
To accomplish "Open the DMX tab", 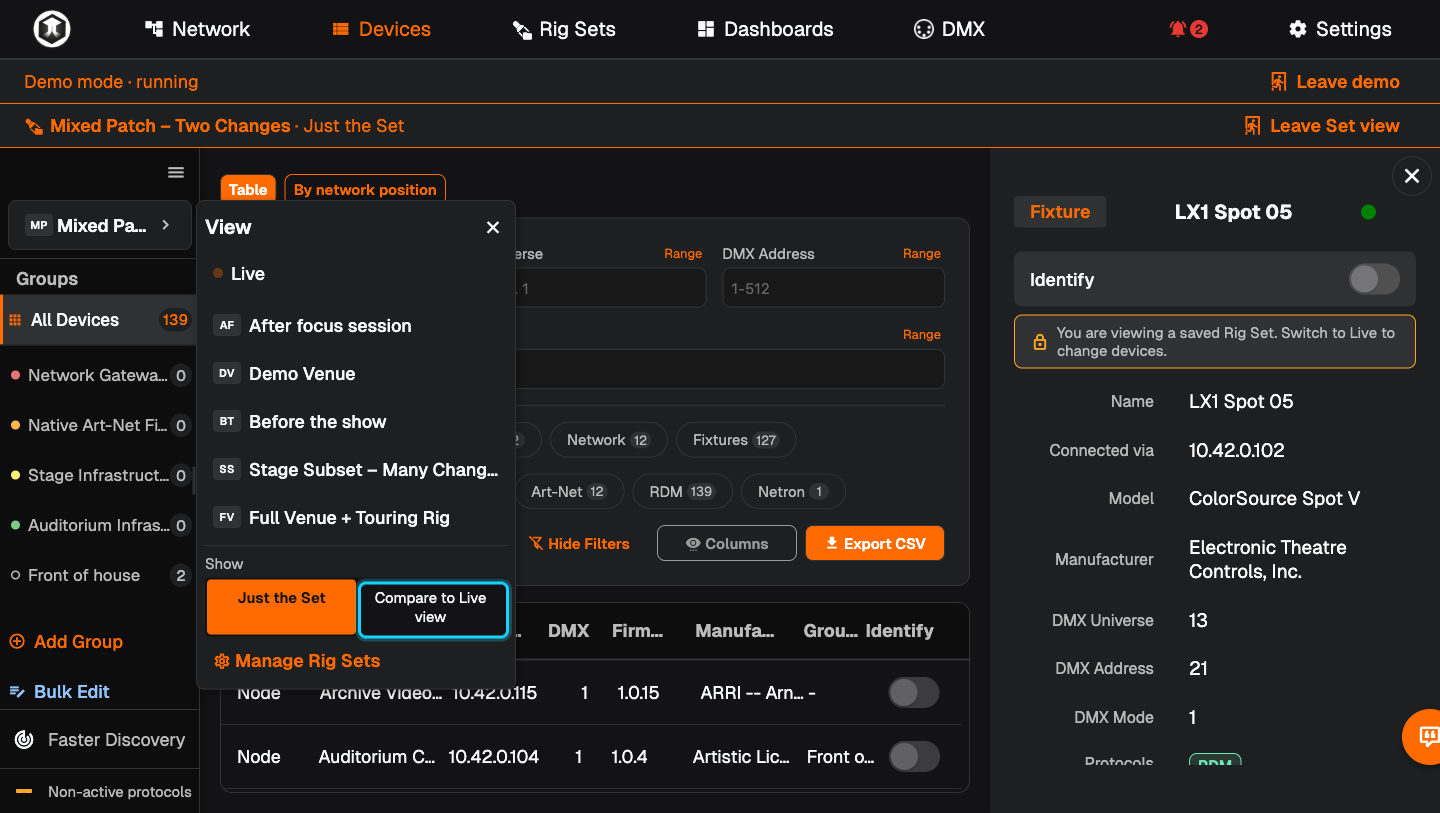I will pos(949,29).
